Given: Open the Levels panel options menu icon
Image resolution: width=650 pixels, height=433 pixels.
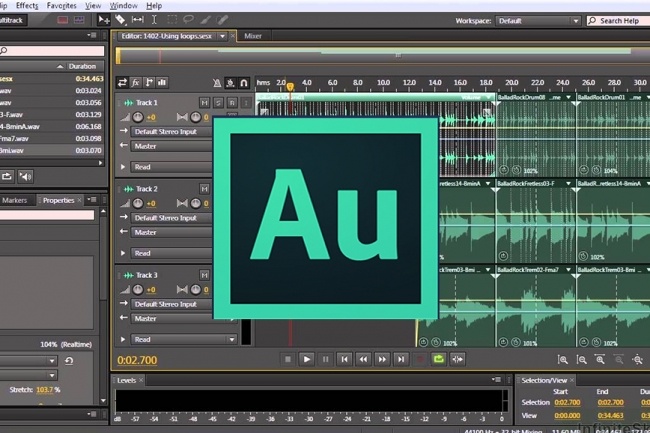Looking at the screenshot, I should click(x=496, y=380).
